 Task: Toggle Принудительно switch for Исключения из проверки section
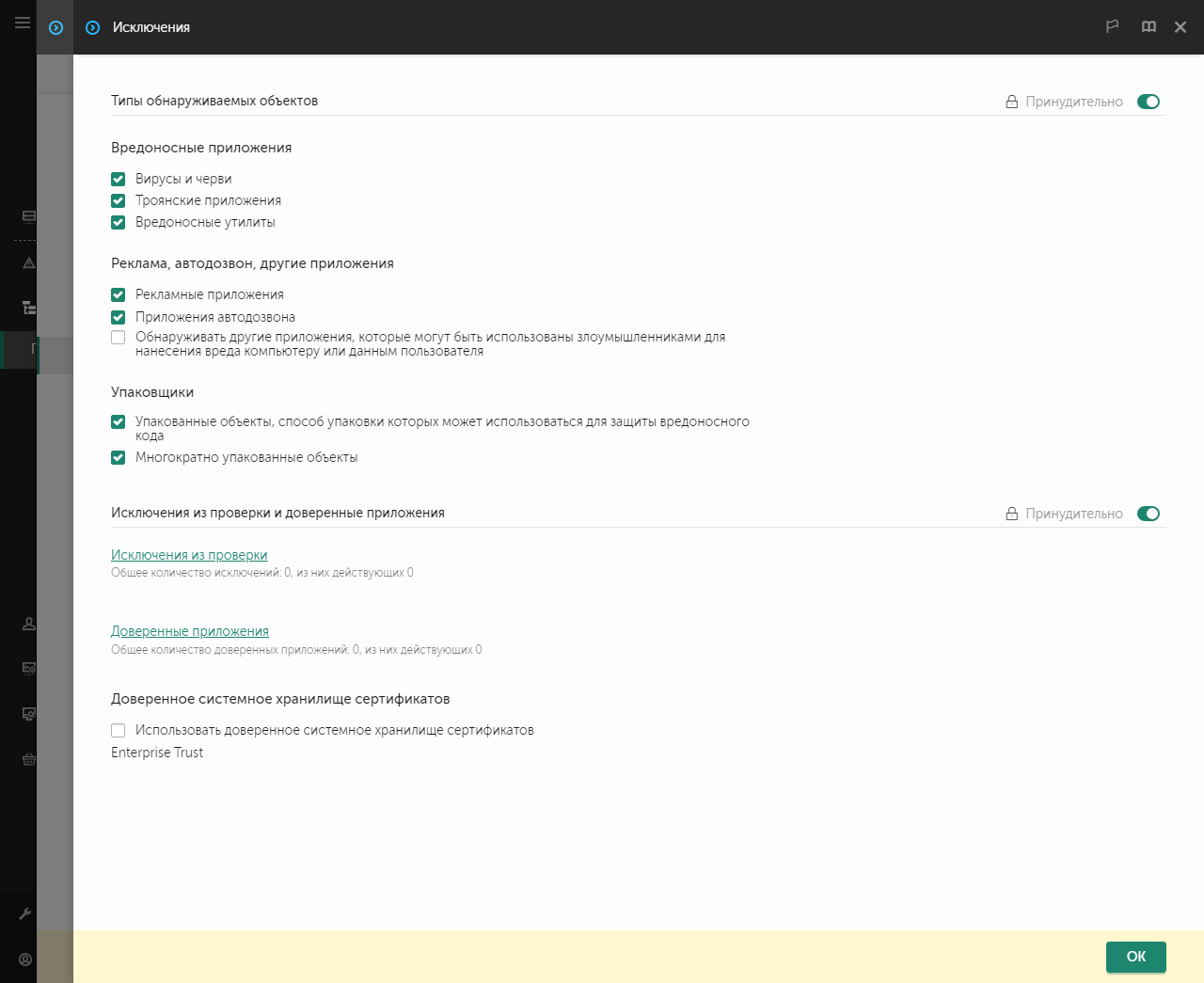1148,514
